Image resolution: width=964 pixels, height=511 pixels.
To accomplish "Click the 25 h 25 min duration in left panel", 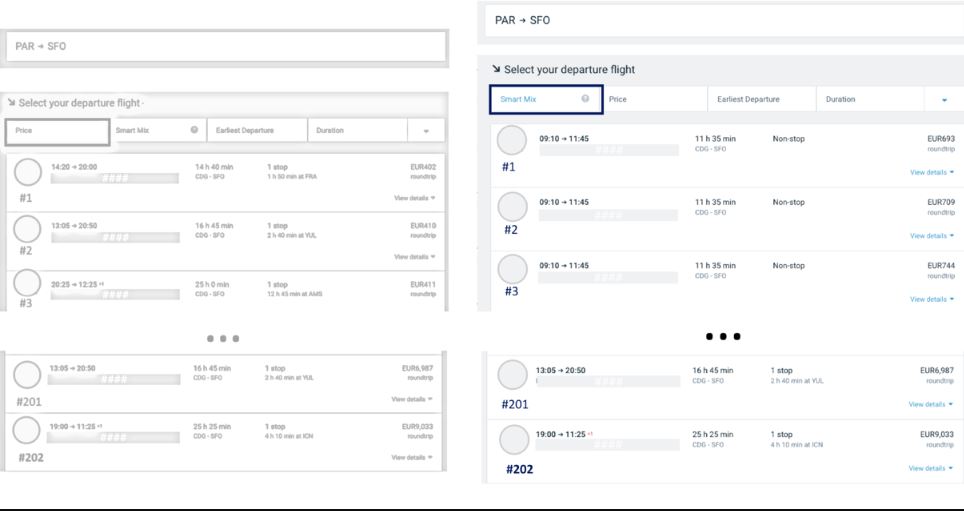I will point(212,426).
